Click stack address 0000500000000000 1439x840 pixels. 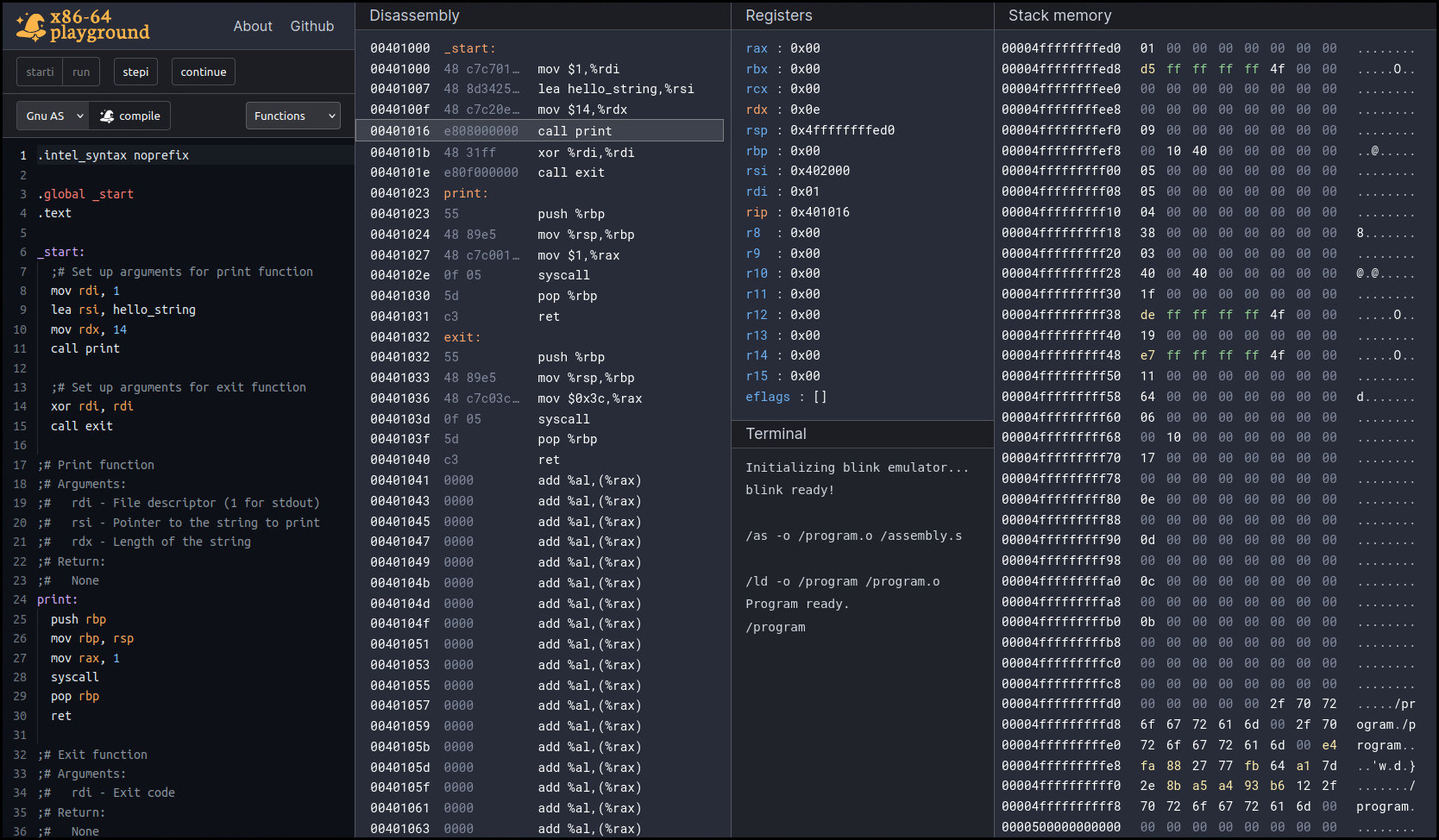click(x=1061, y=827)
